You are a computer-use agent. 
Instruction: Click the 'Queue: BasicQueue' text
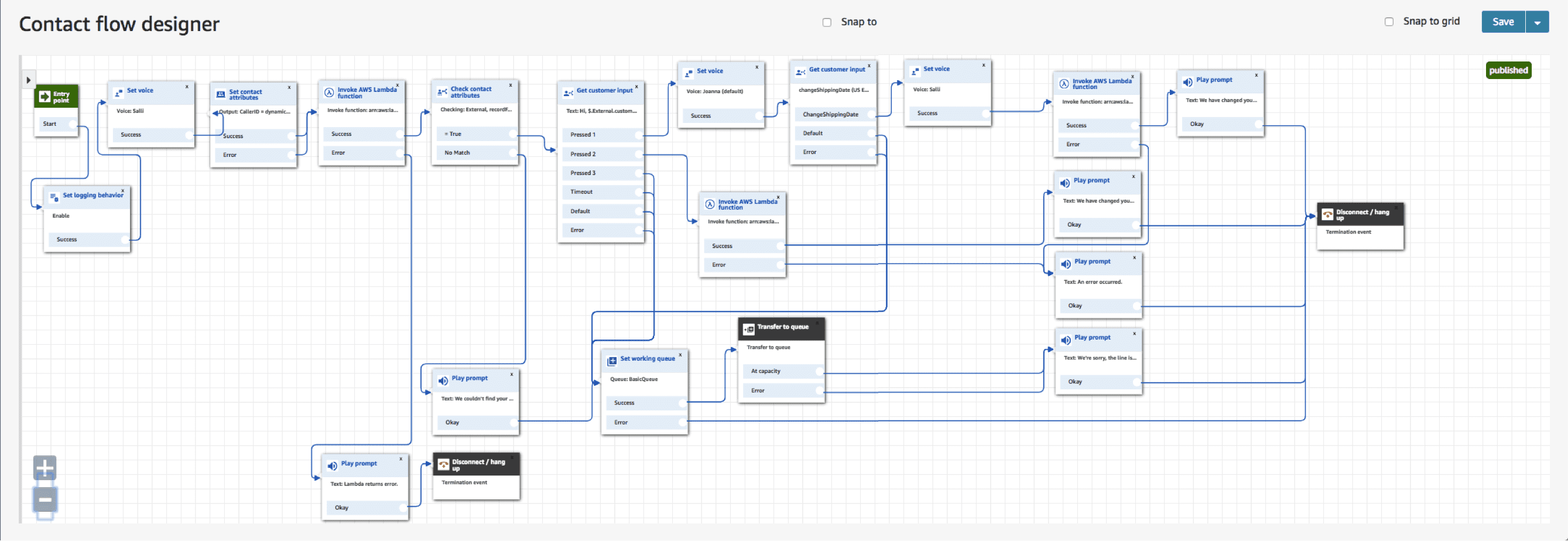pos(634,380)
